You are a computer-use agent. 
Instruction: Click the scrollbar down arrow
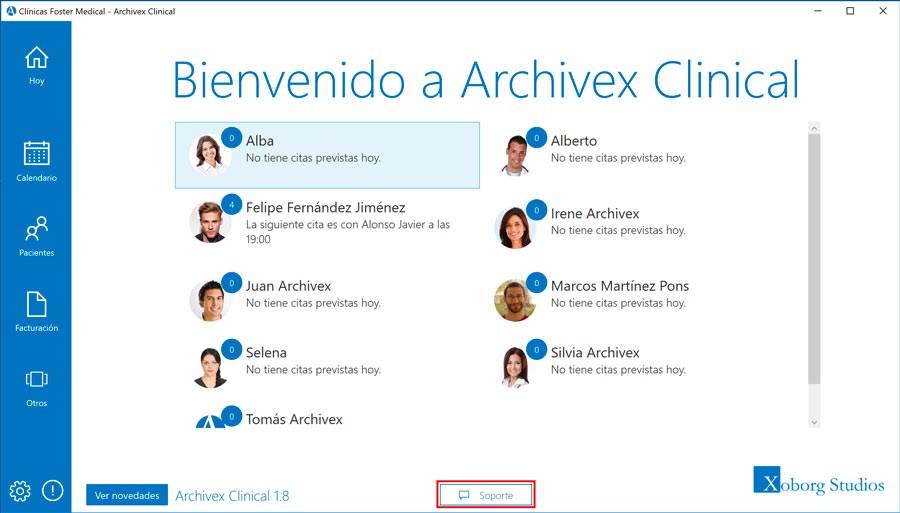(x=814, y=422)
